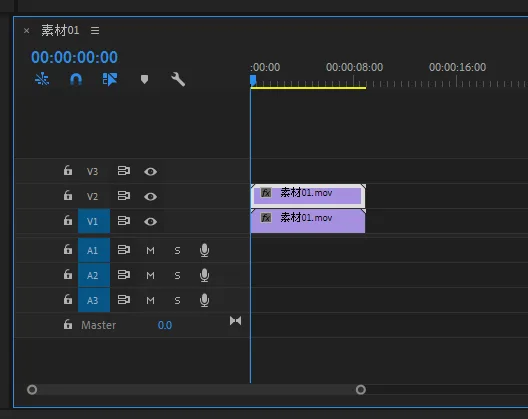The height and width of the screenshot is (419, 528).
Task: Toggle sync lock for V1
Action: (124, 221)
